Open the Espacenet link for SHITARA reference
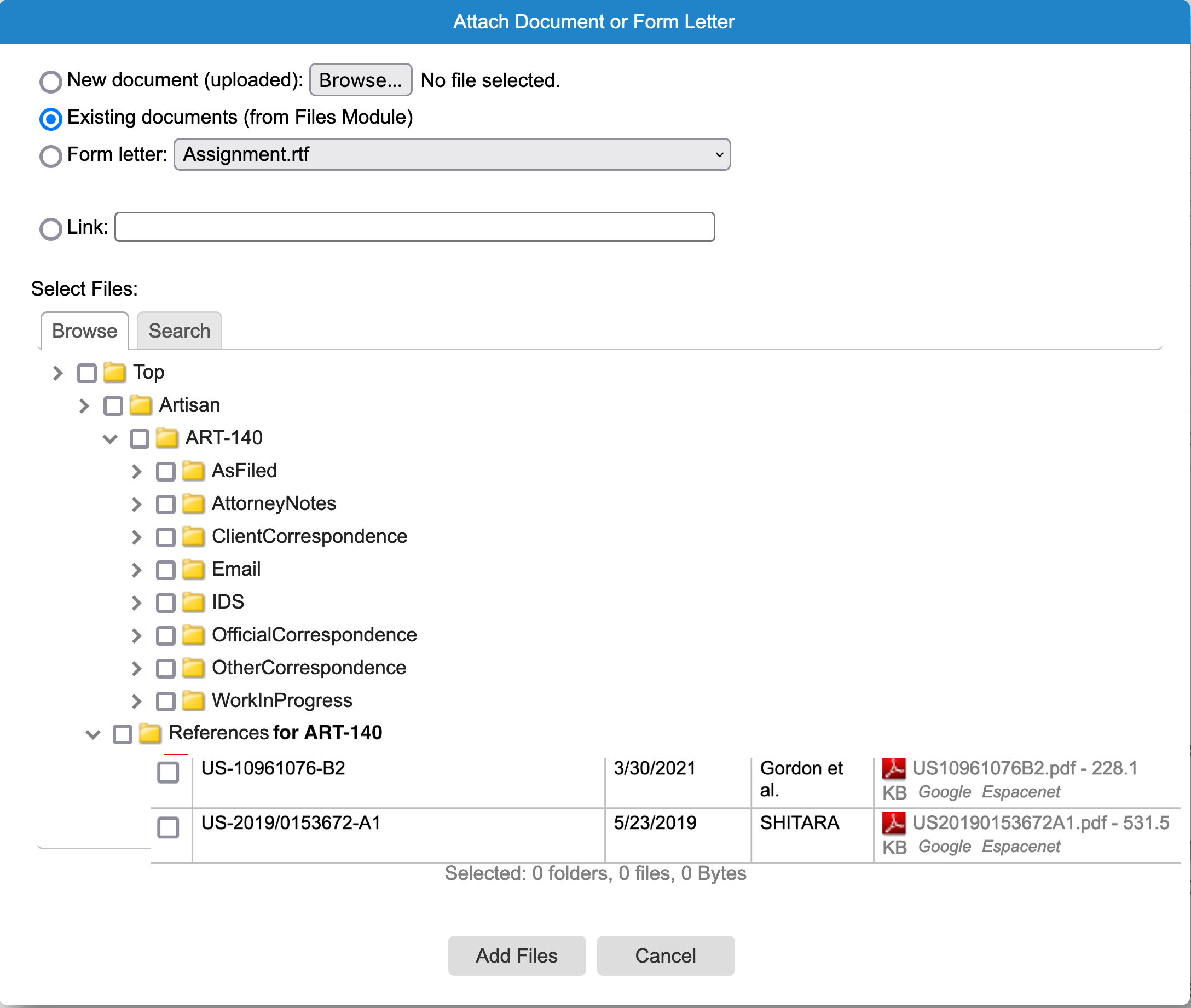The width and height of the screenshot is (1191, 1008). click(1021, 847)
